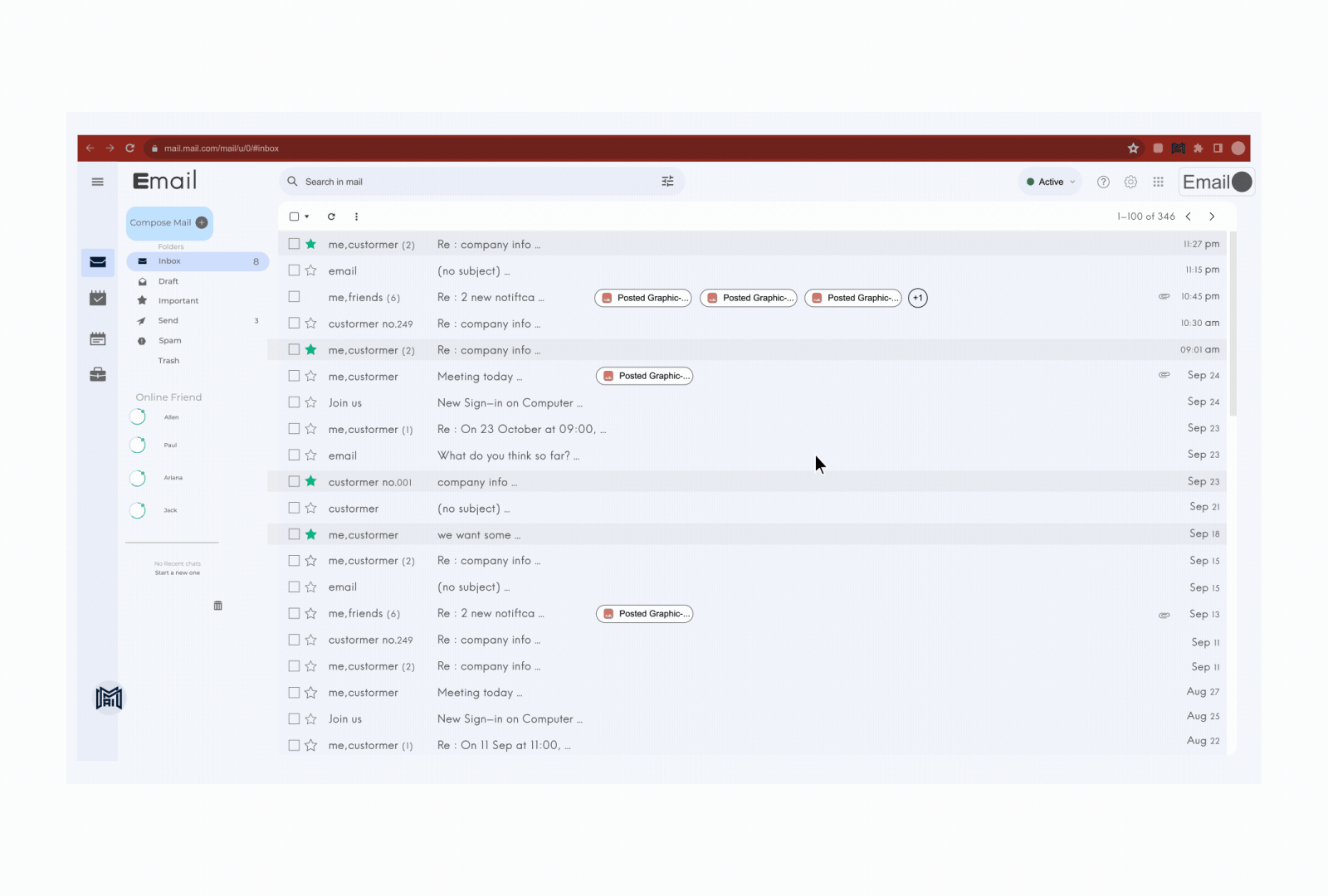Open help via the question mark icon
1328x896 pixels.
[x=1103, y=181]
